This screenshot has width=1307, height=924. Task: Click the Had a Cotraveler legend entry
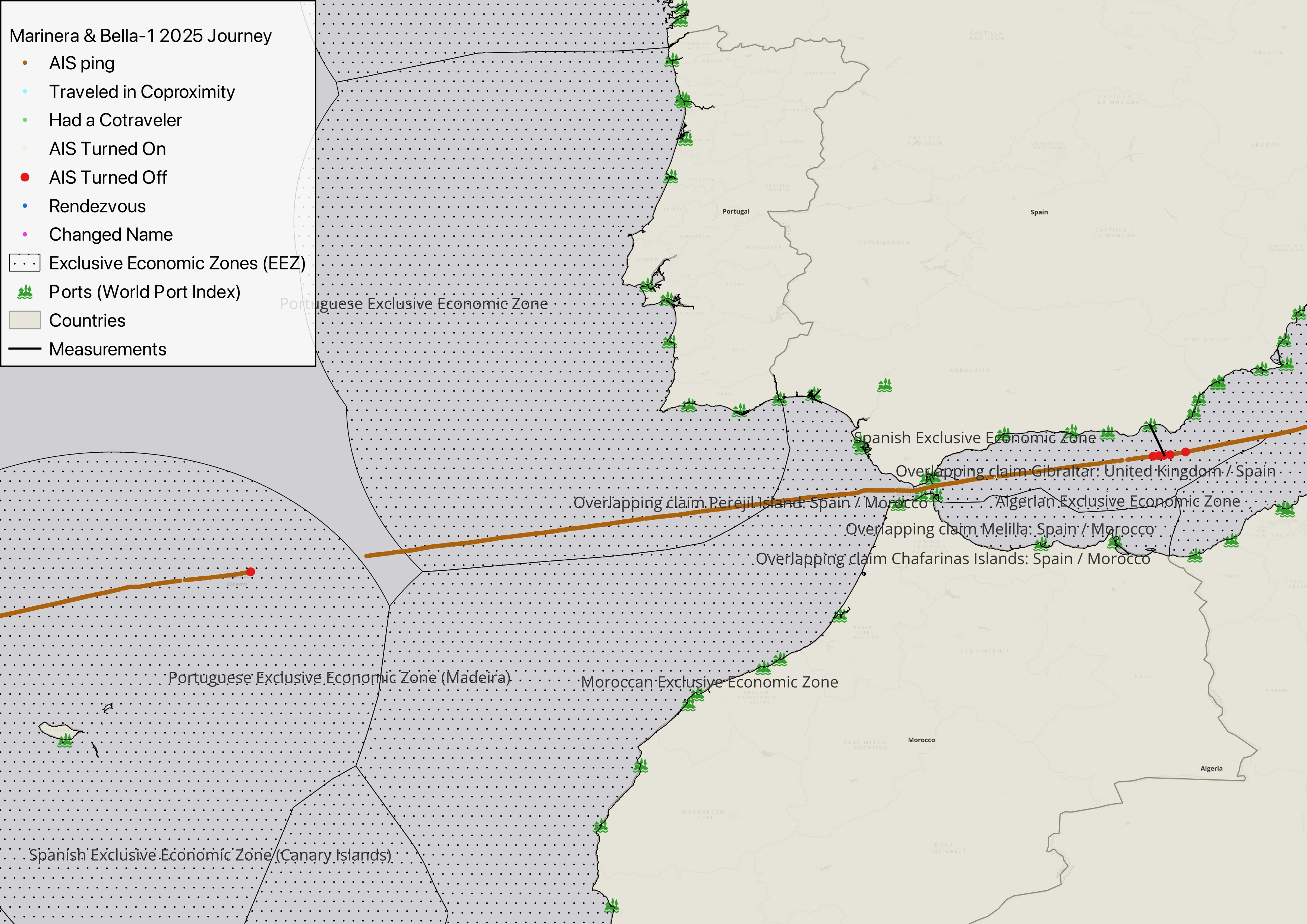coord(115,120)
